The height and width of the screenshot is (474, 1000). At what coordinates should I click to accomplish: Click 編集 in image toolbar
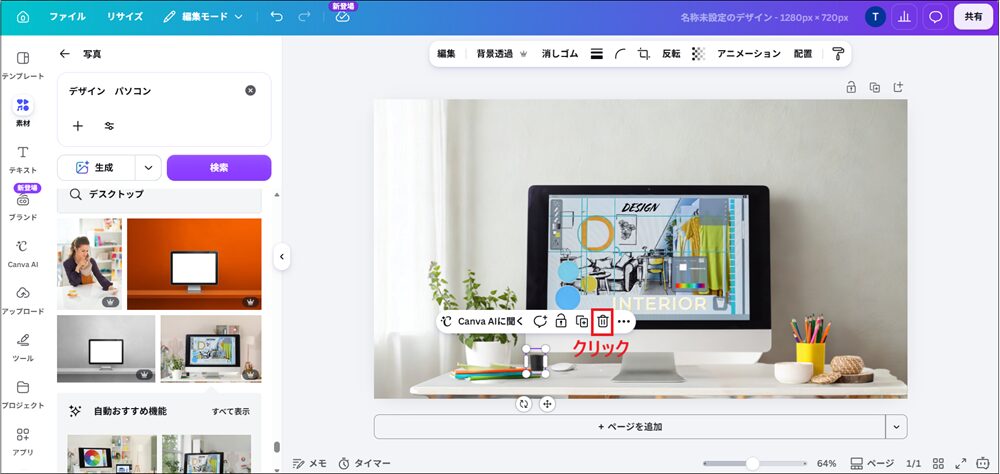(446, 54)
